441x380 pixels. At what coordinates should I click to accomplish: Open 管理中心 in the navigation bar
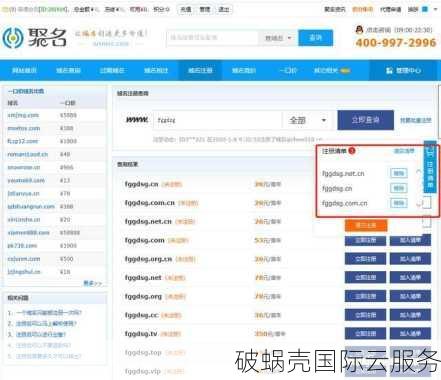404,71
